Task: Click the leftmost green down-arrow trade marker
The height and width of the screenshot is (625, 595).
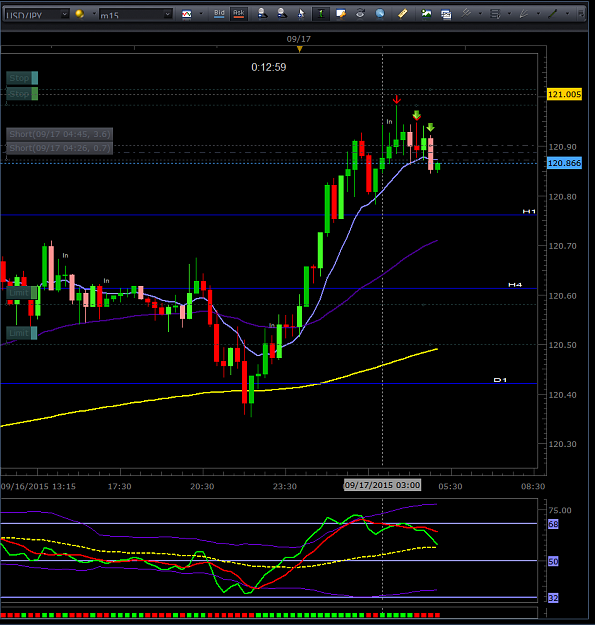Action: pyautogui.click(x=416, y=115)
